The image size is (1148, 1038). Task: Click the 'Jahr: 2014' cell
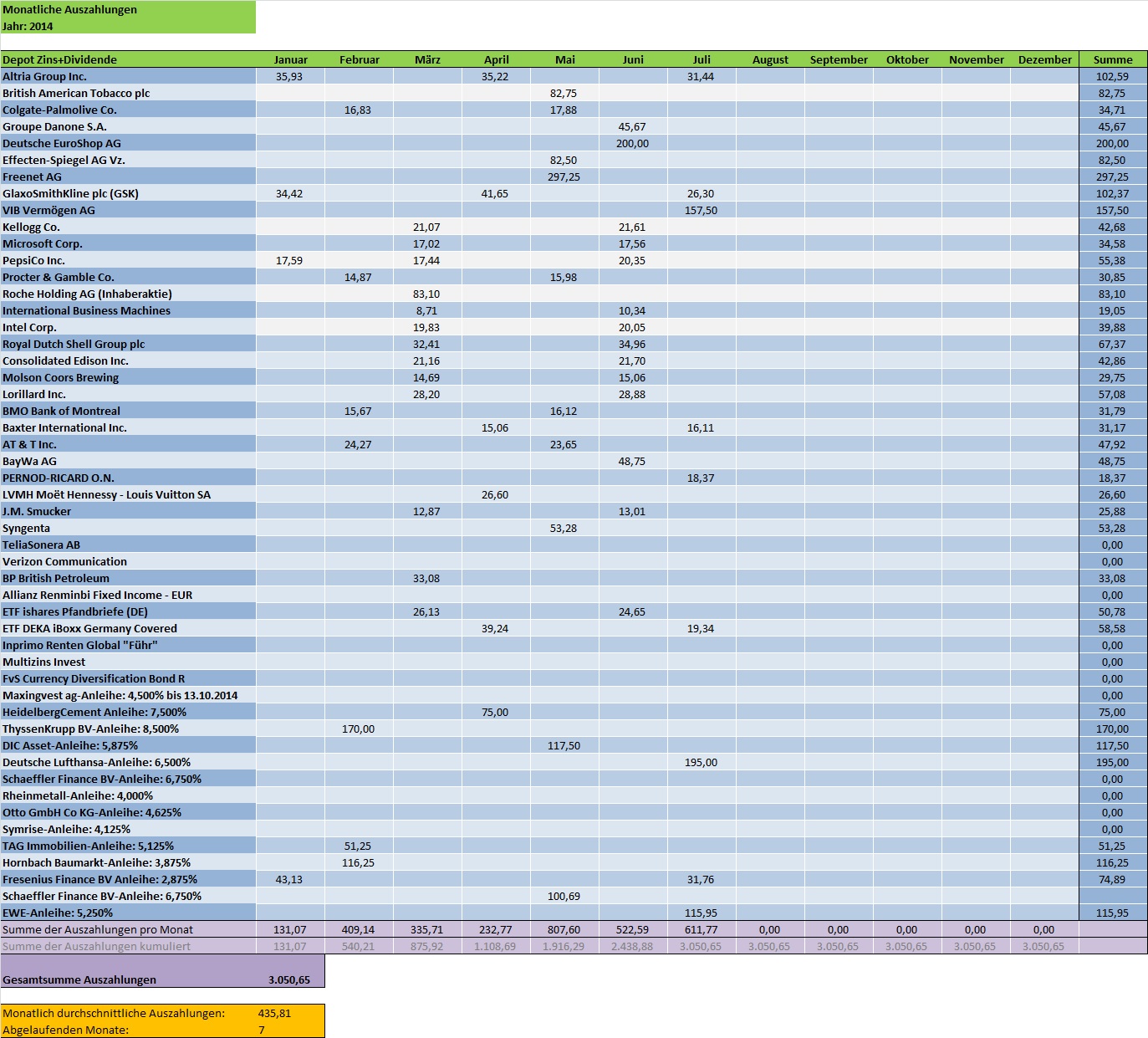pos(128,26)
